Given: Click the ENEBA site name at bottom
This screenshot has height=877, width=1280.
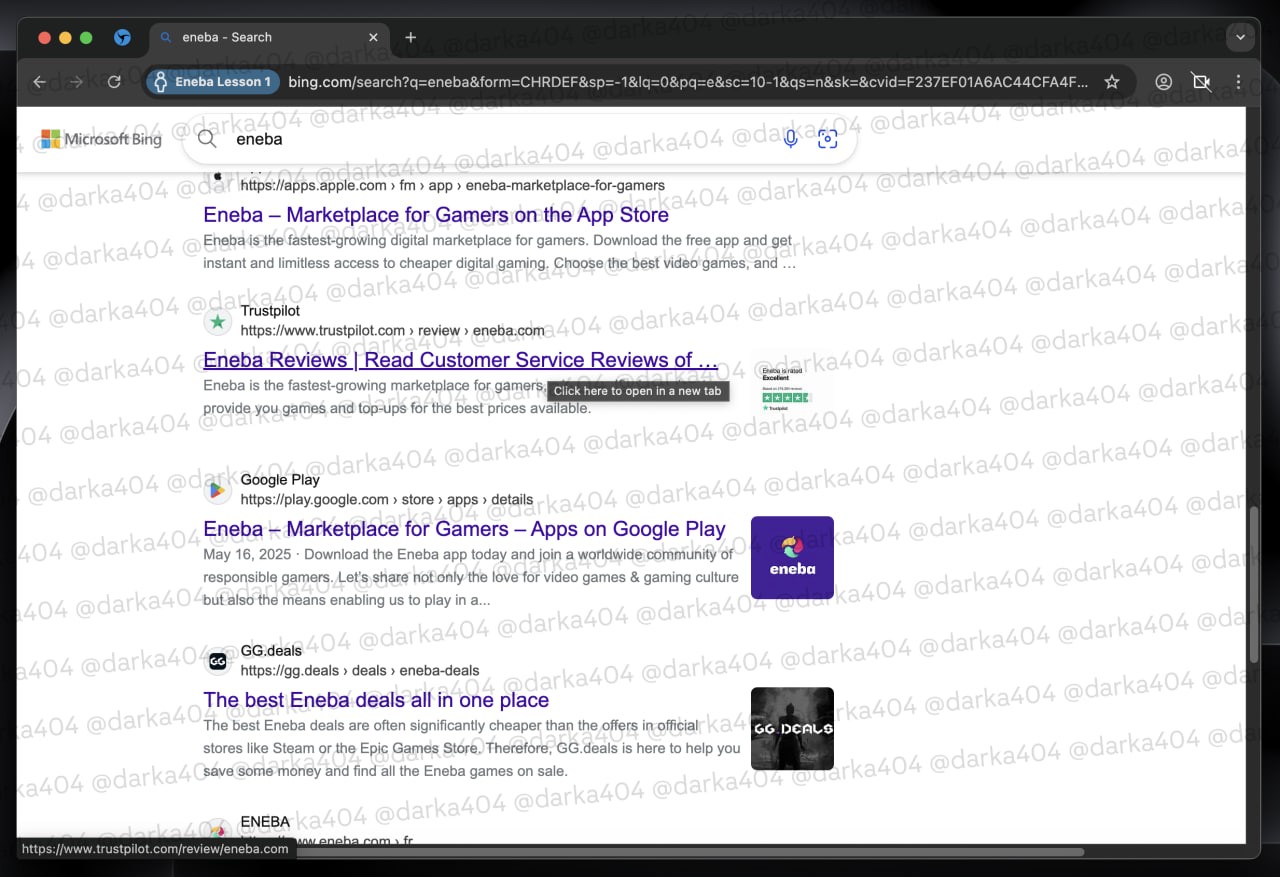Looking at the screenshot, I should [x=265, y=822].
